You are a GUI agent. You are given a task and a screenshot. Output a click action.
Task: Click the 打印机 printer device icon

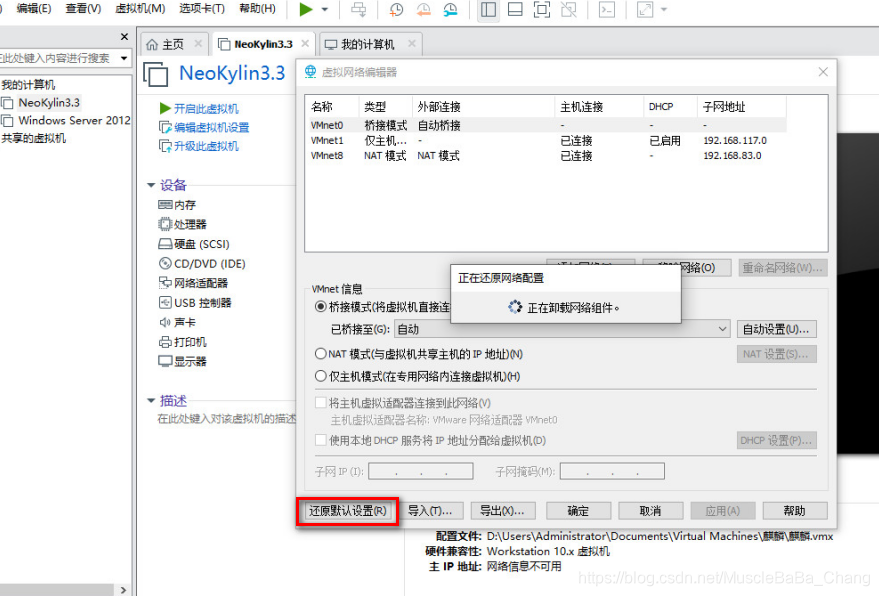[165, 342]
